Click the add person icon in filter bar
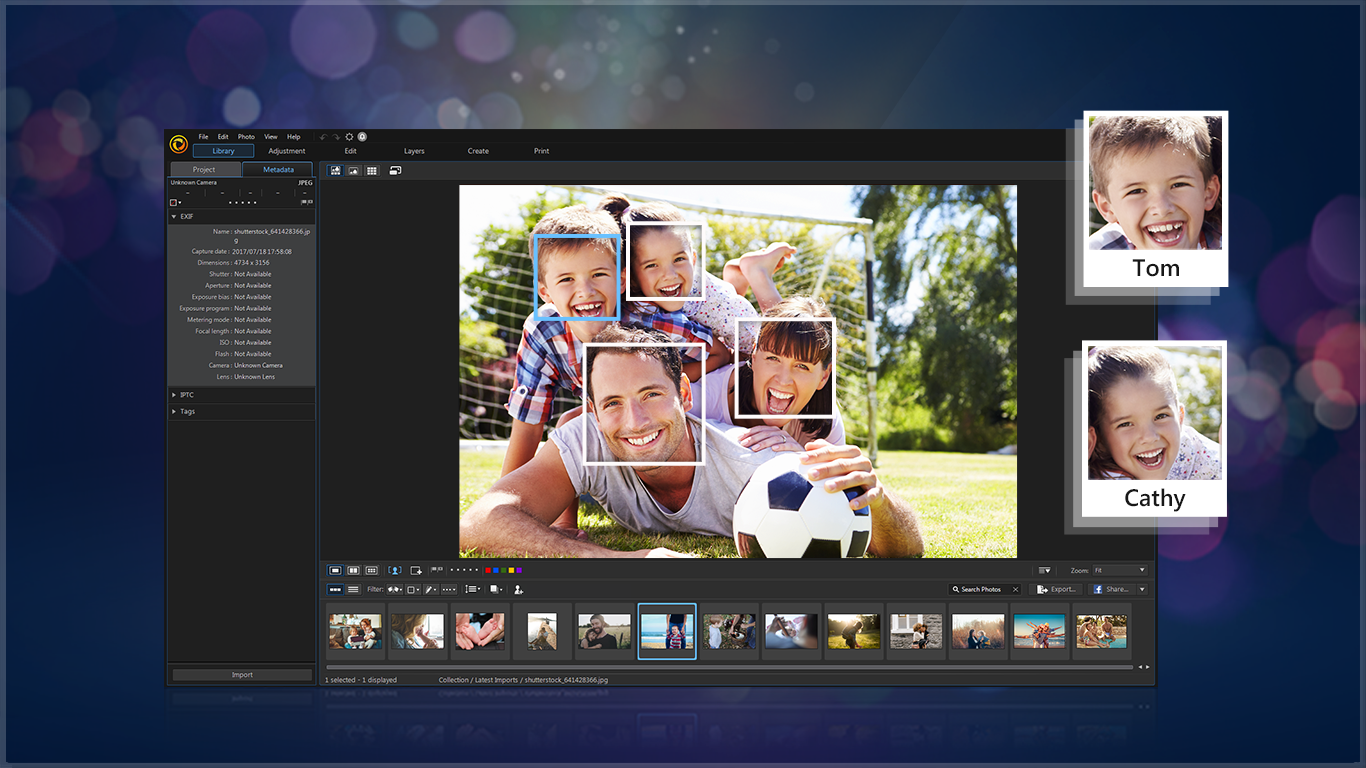The image size is (1366, 768). click(x=518, y=589)
